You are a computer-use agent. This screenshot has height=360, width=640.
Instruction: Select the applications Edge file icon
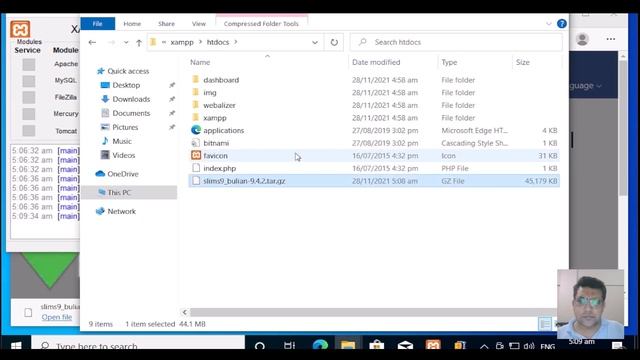coord(196,130)
